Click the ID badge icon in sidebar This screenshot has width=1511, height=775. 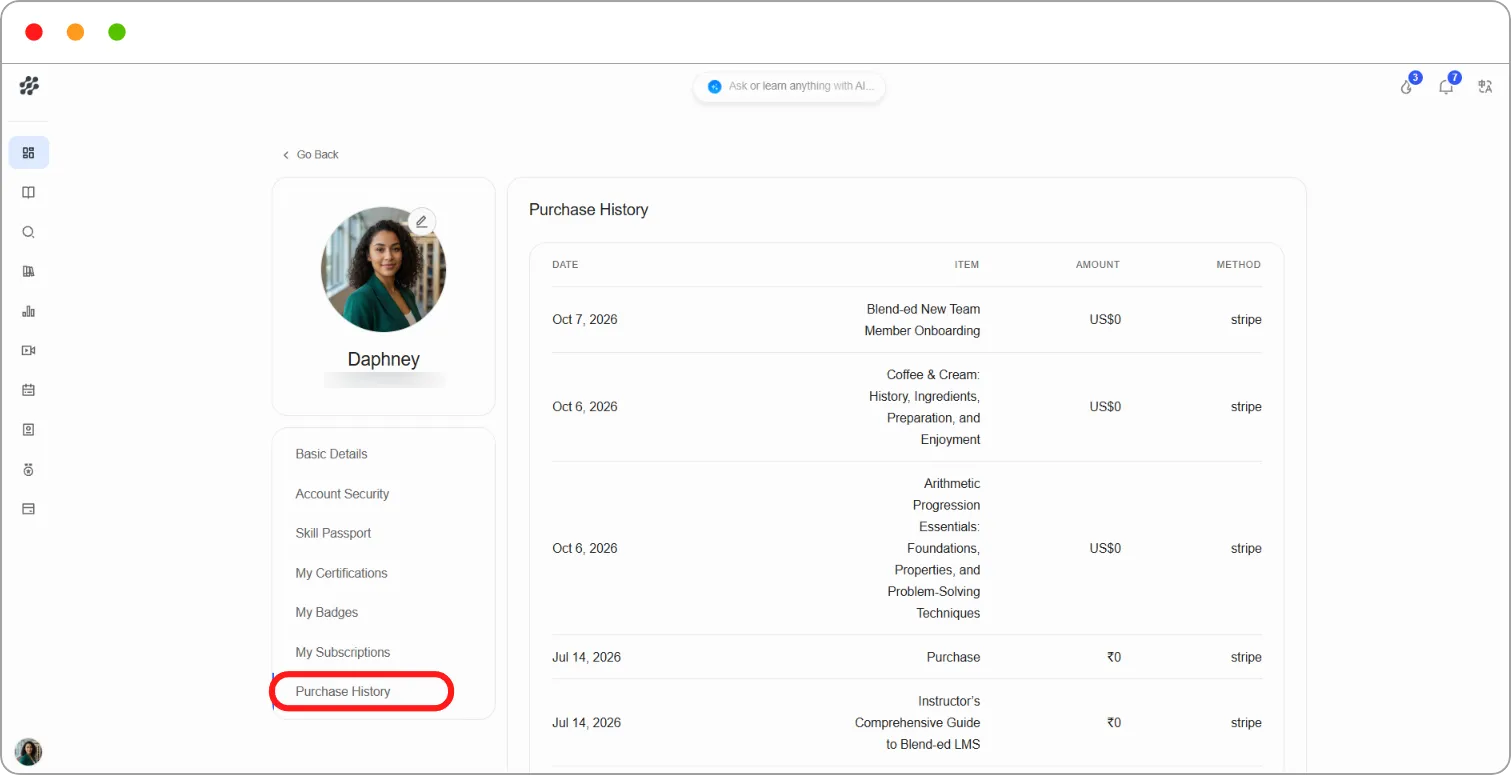tap(29, 430)
